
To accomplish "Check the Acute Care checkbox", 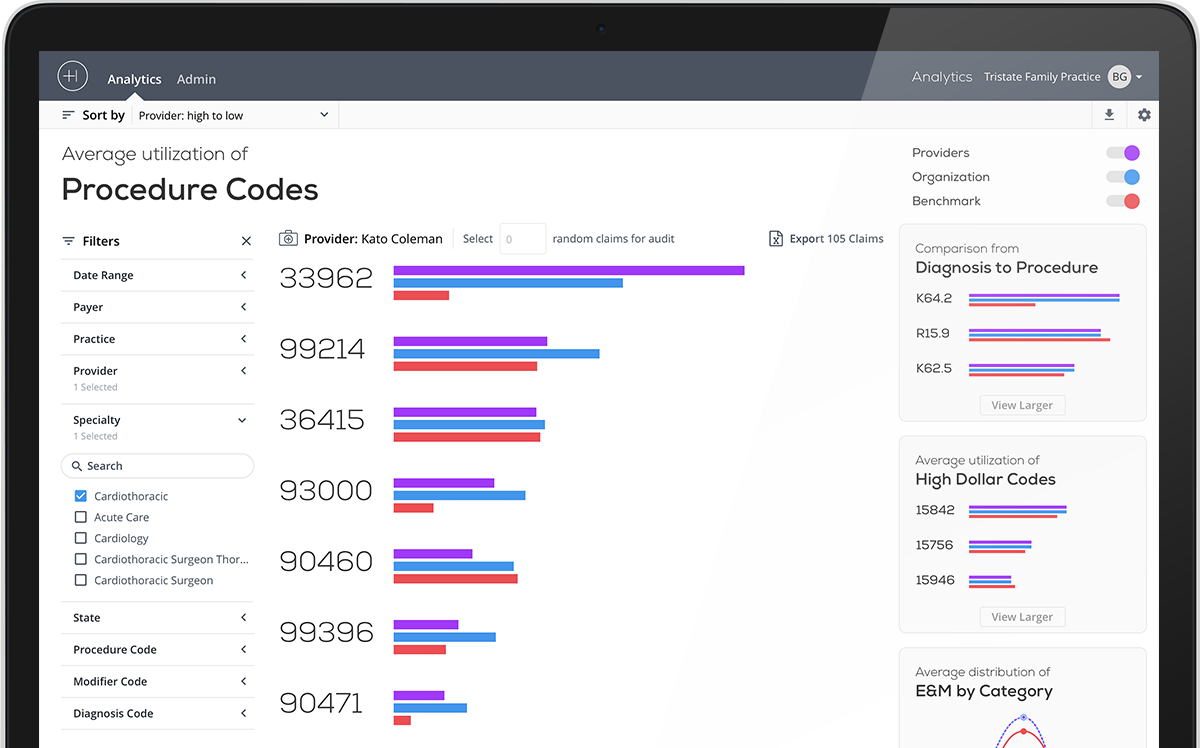I will 81,517.
